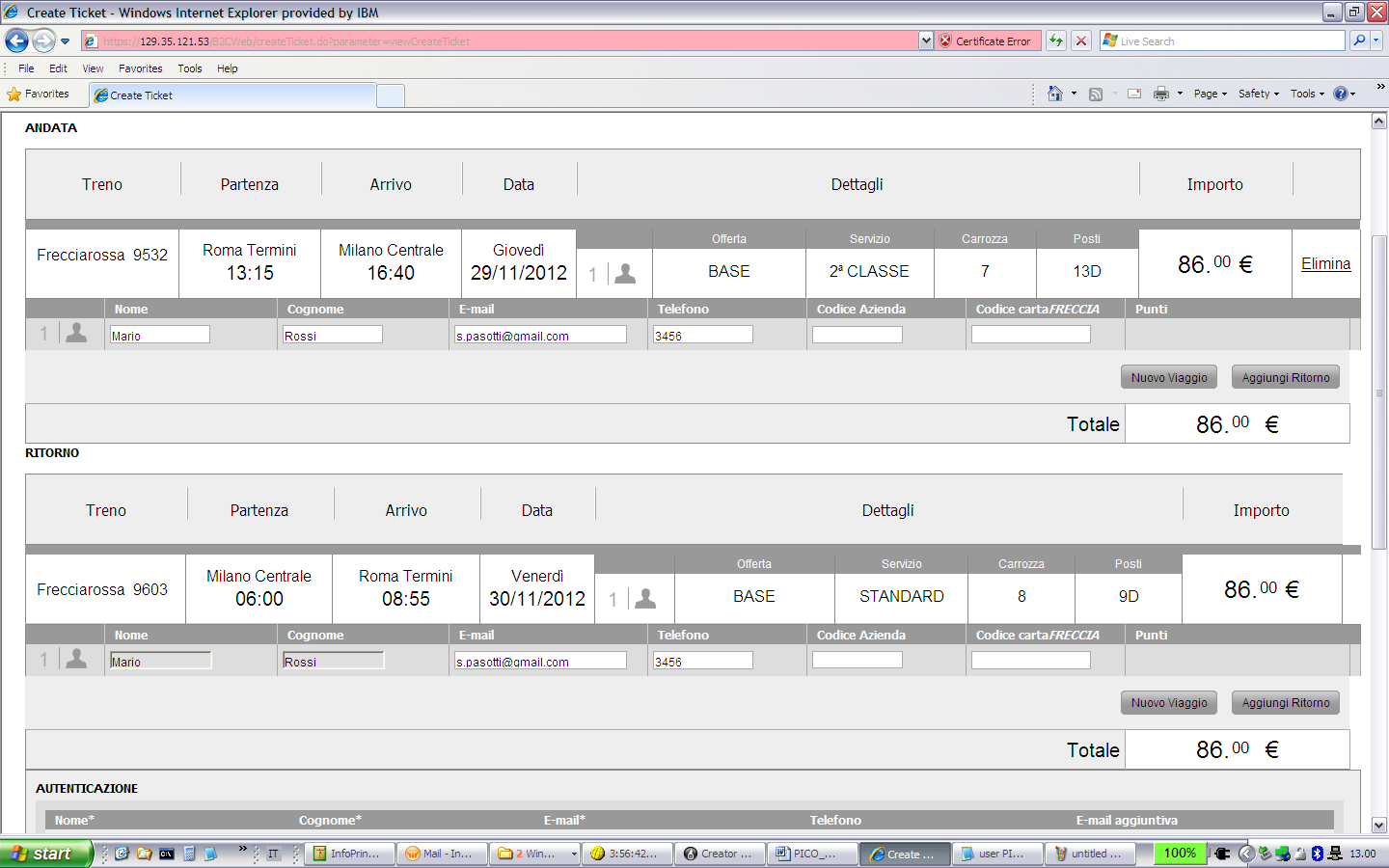The image size is (1389, 868).
Task: Open the blue Help question mark icon
Action: (1341, 94)
